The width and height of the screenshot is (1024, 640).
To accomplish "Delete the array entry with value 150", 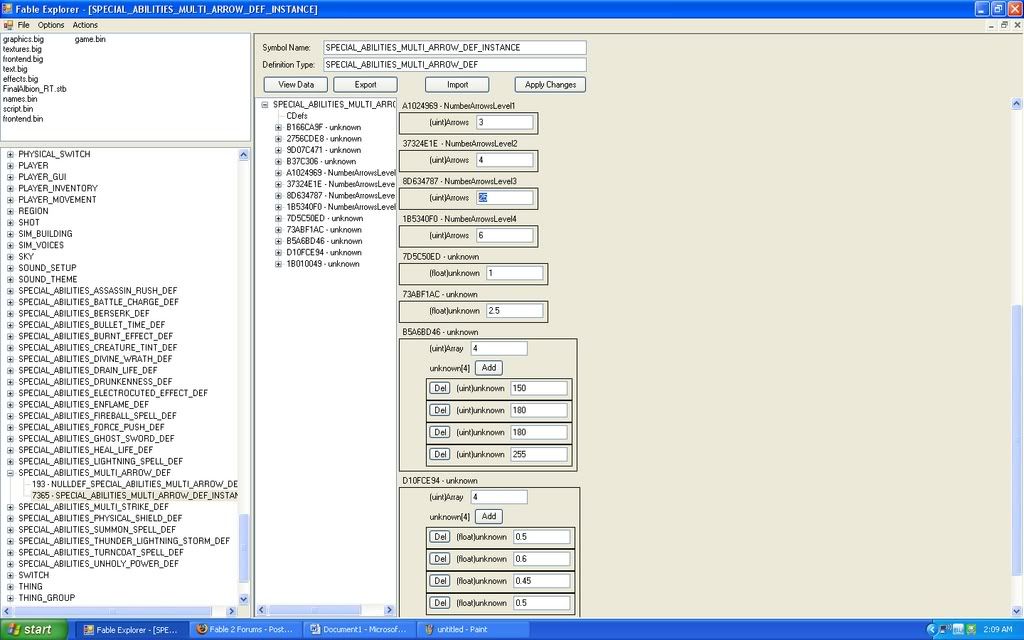I will (x=440, y=389).
